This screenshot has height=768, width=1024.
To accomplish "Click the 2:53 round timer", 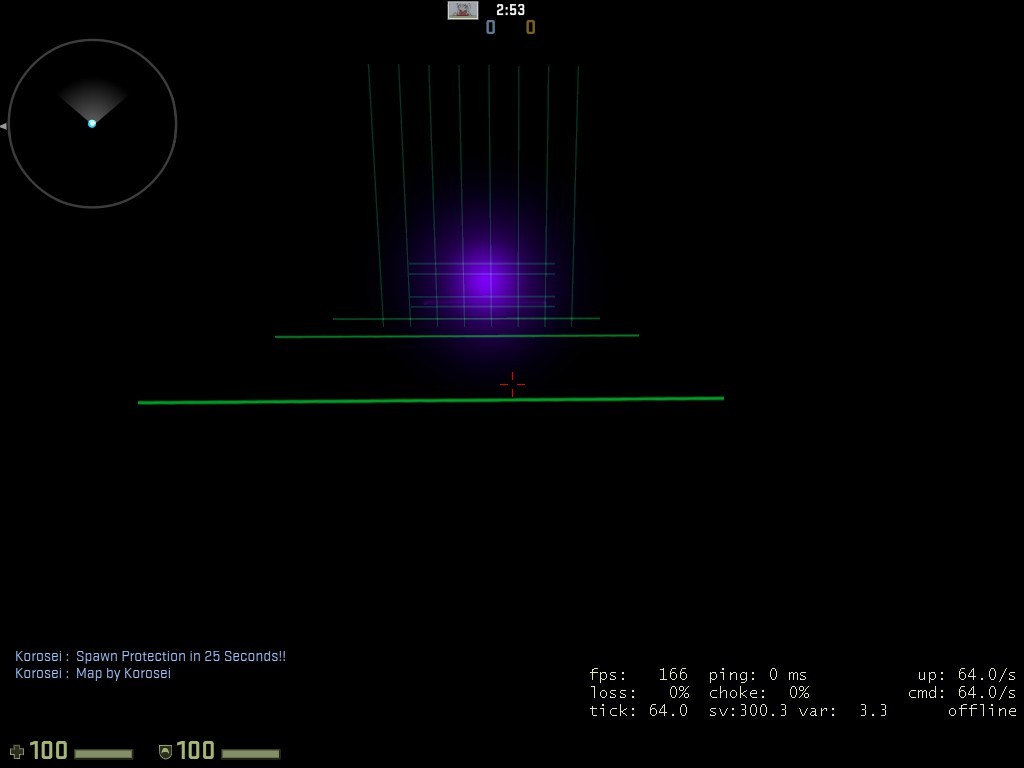I will (x=510, y=10).
